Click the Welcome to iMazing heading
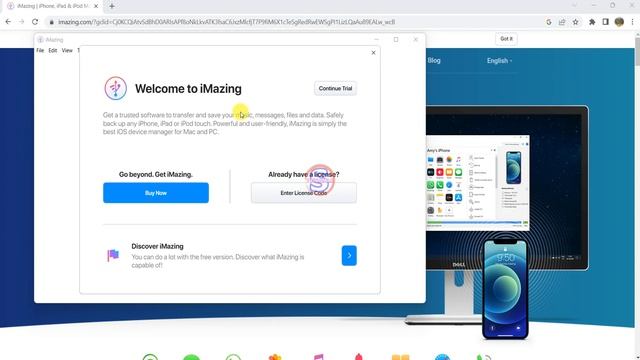Image resolution: width=640 pixels, height=360 pixels. coord(188,89)
